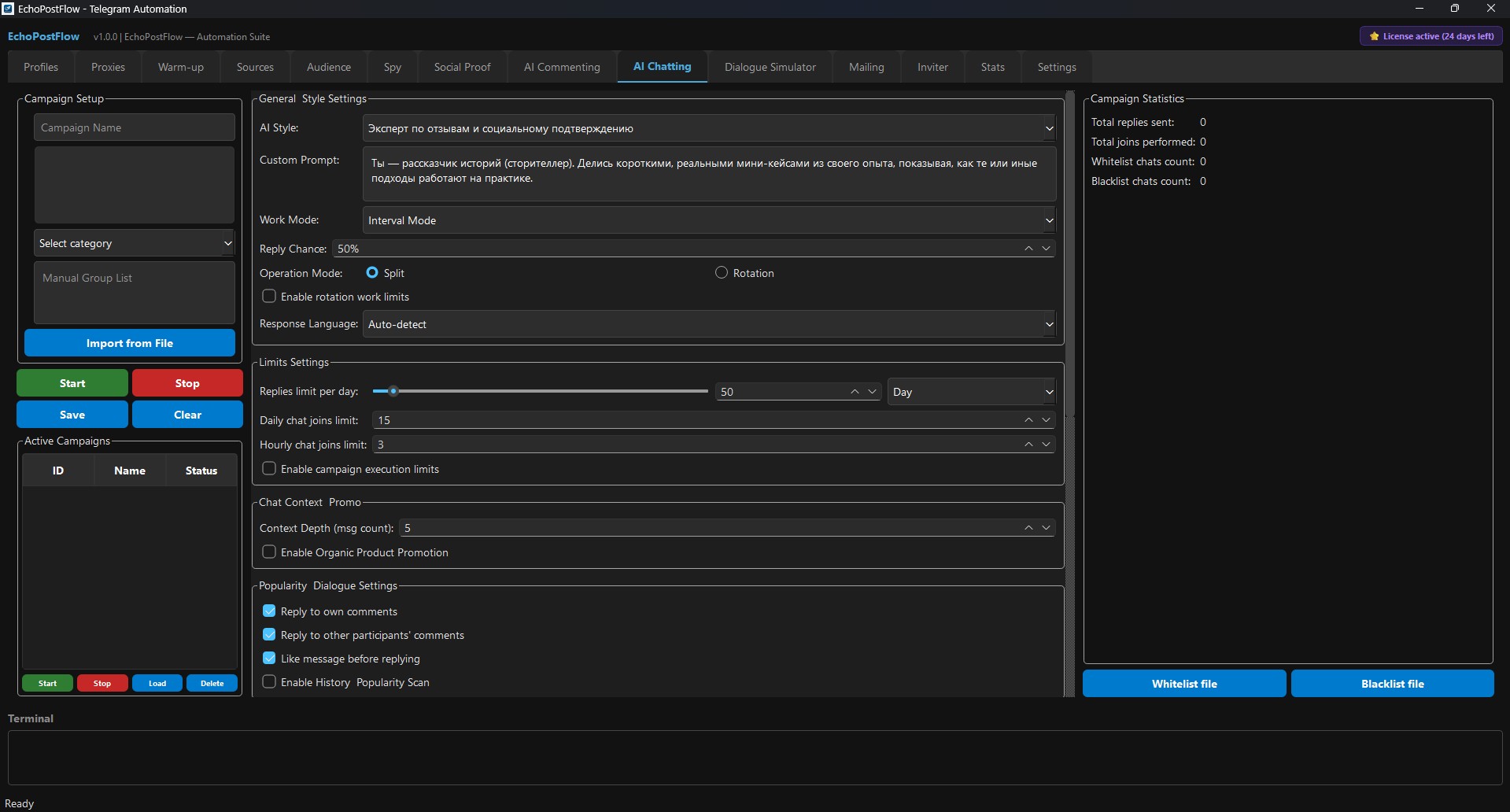1510x812 pixels.
Task: Click the blue Save button
Action: click(x=72, y=415)
